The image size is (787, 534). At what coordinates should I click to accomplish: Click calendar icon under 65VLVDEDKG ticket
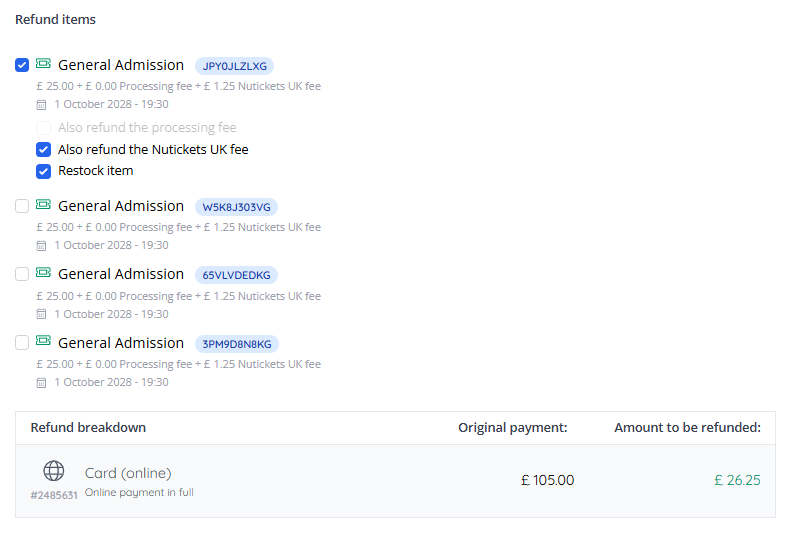[x=41, y=314]
